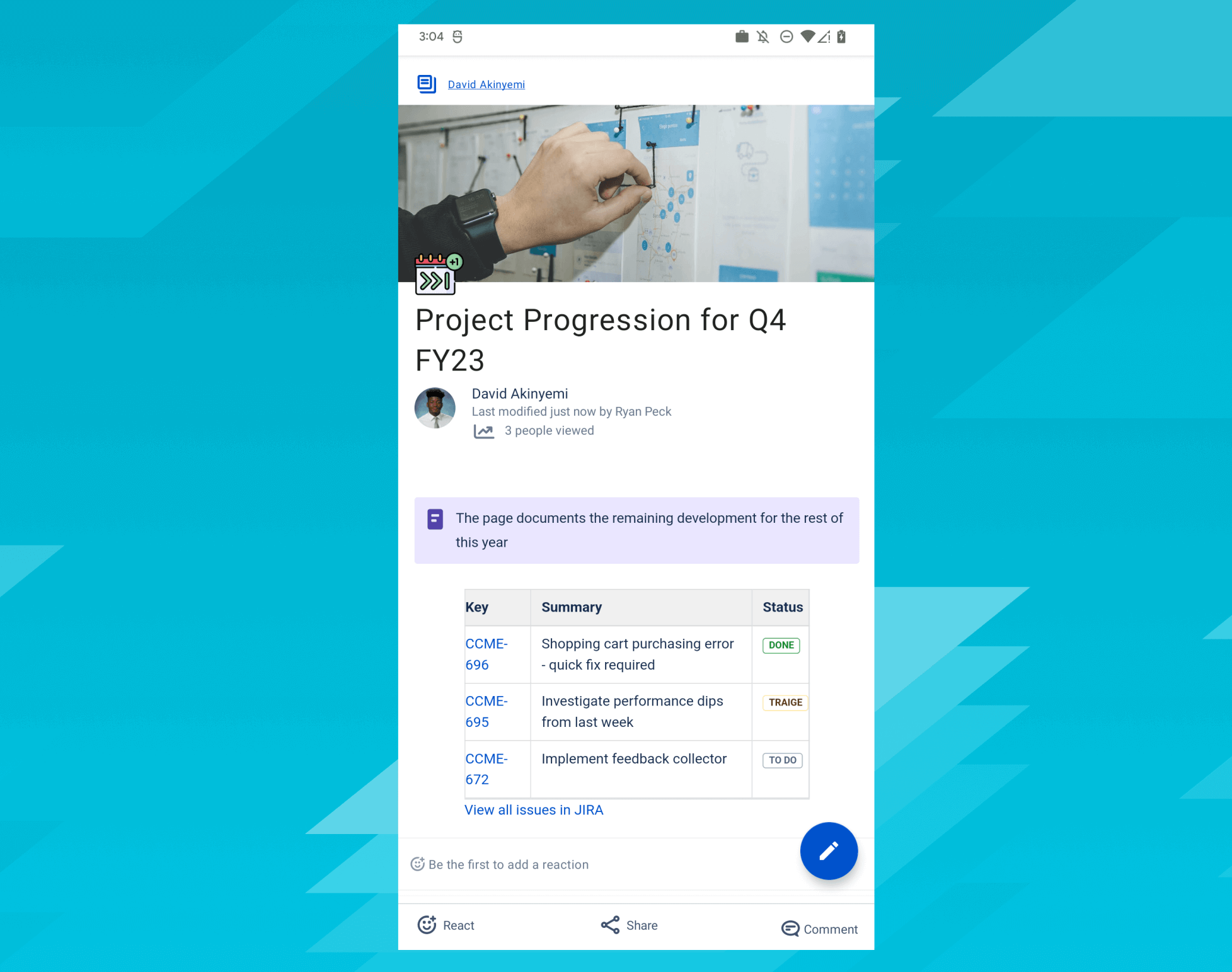Click View all issues in JIRA link
This screenshot has height=972, width=1232.
(x=534, y=810)
